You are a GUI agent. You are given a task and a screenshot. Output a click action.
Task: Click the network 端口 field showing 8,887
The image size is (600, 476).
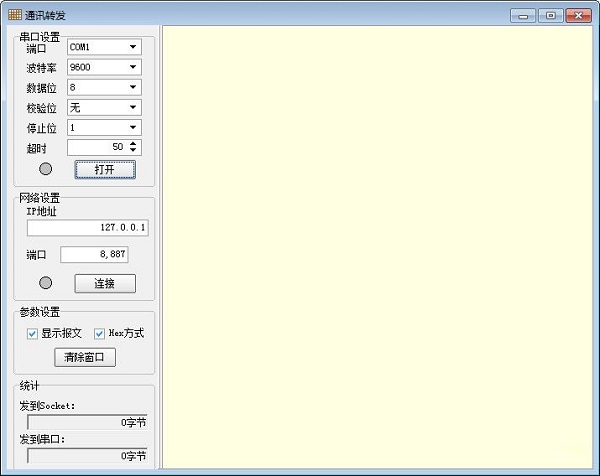click(94, 255)
